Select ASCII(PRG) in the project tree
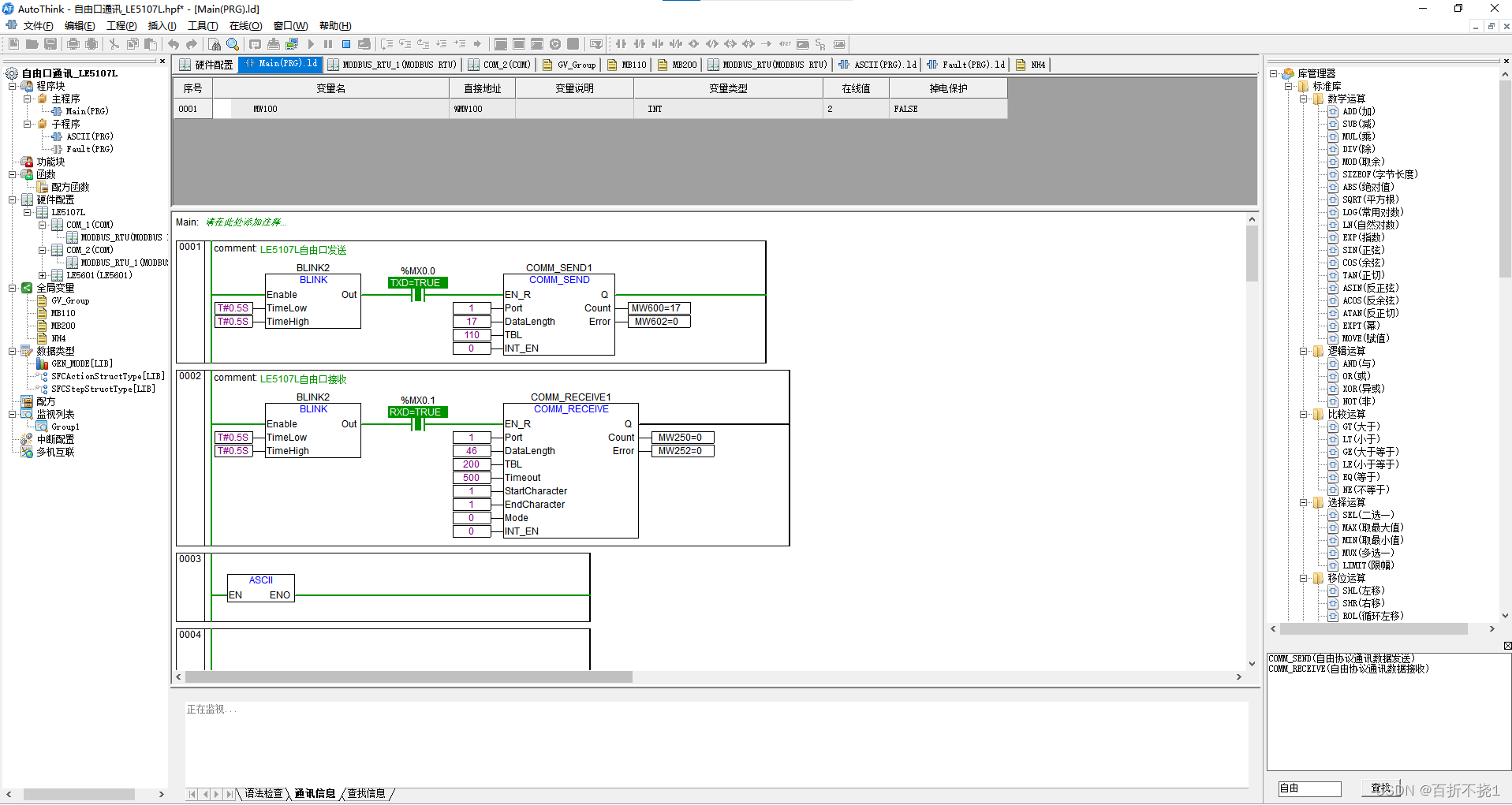 pos(90,136)
